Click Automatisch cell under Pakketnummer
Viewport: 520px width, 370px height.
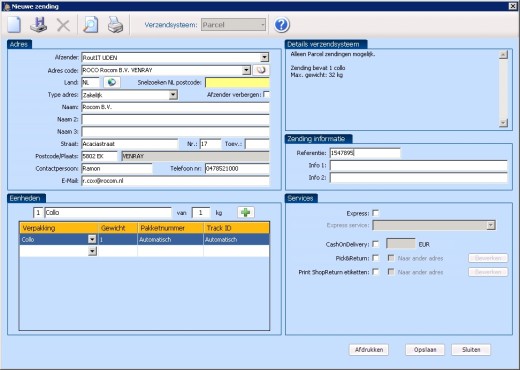[170, 239]
